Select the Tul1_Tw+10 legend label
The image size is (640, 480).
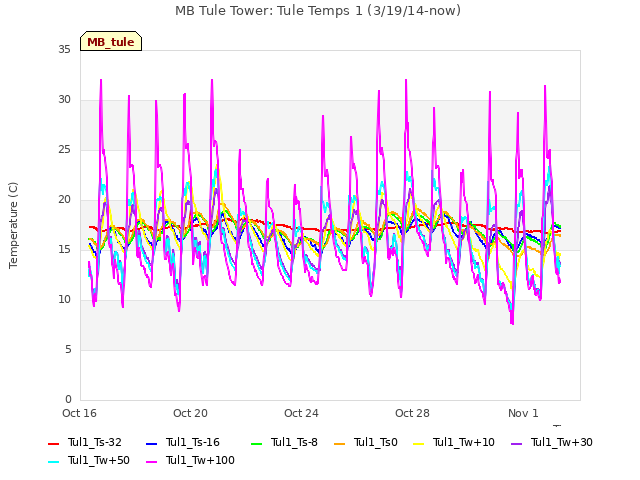tap(464, 442)
